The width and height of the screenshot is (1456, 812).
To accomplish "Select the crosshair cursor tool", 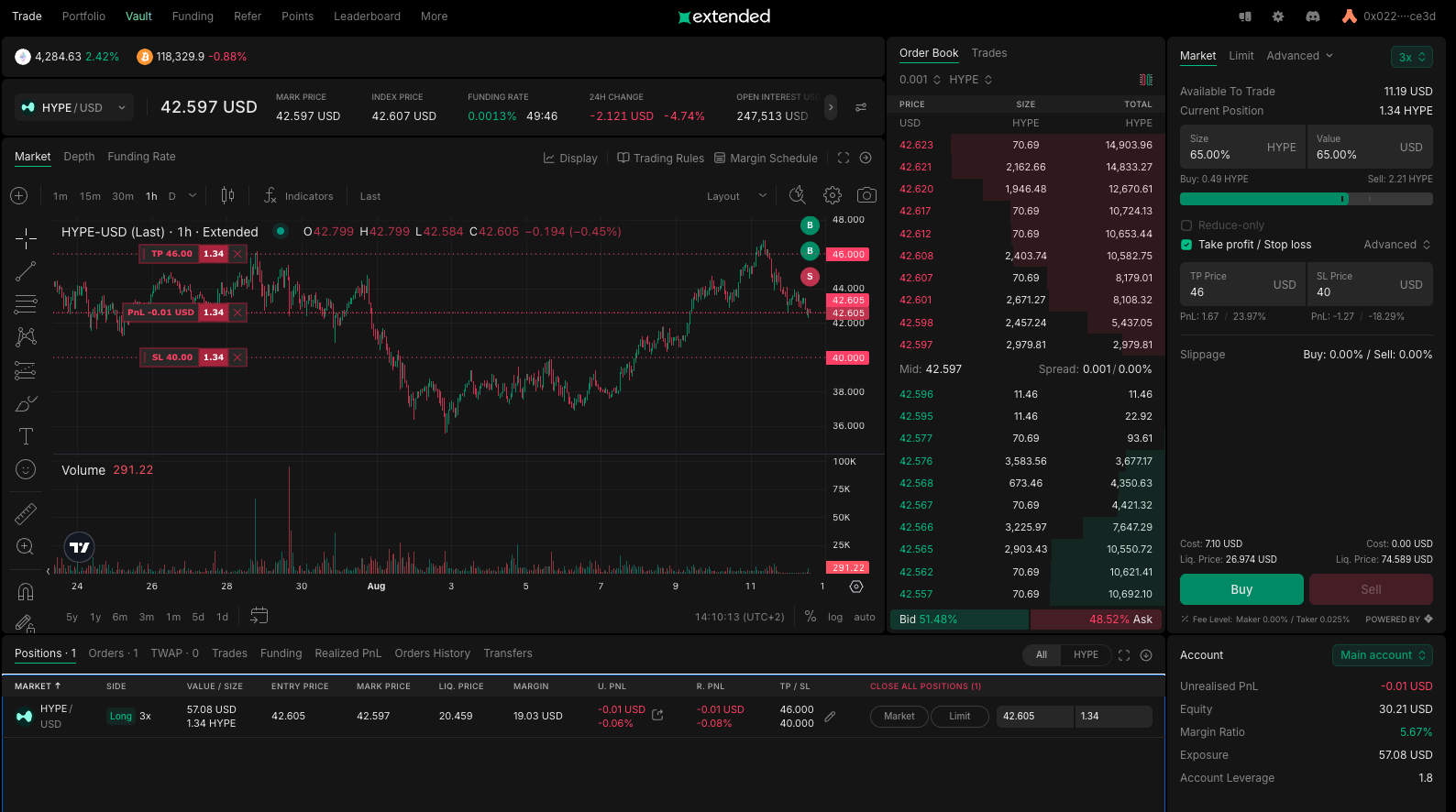I will 26,239.
